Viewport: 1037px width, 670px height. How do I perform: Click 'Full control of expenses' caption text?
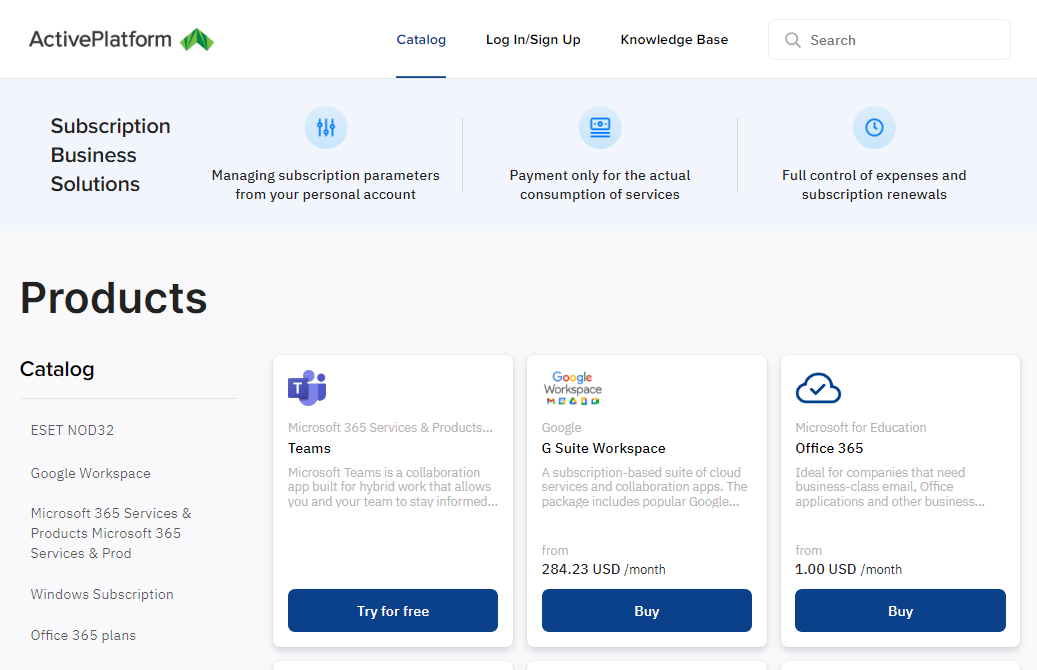pos(874,185)
